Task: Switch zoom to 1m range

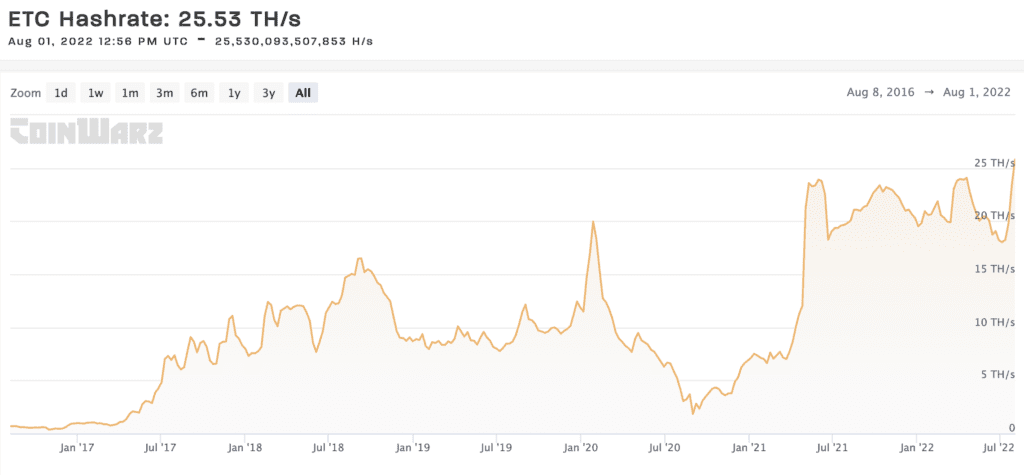Action: (x=130, y=93)
